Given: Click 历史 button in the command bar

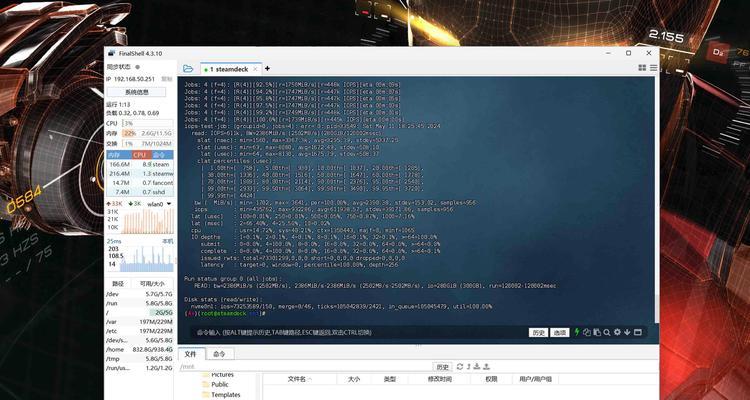Looking at the screenshot, I should point(538,333).
